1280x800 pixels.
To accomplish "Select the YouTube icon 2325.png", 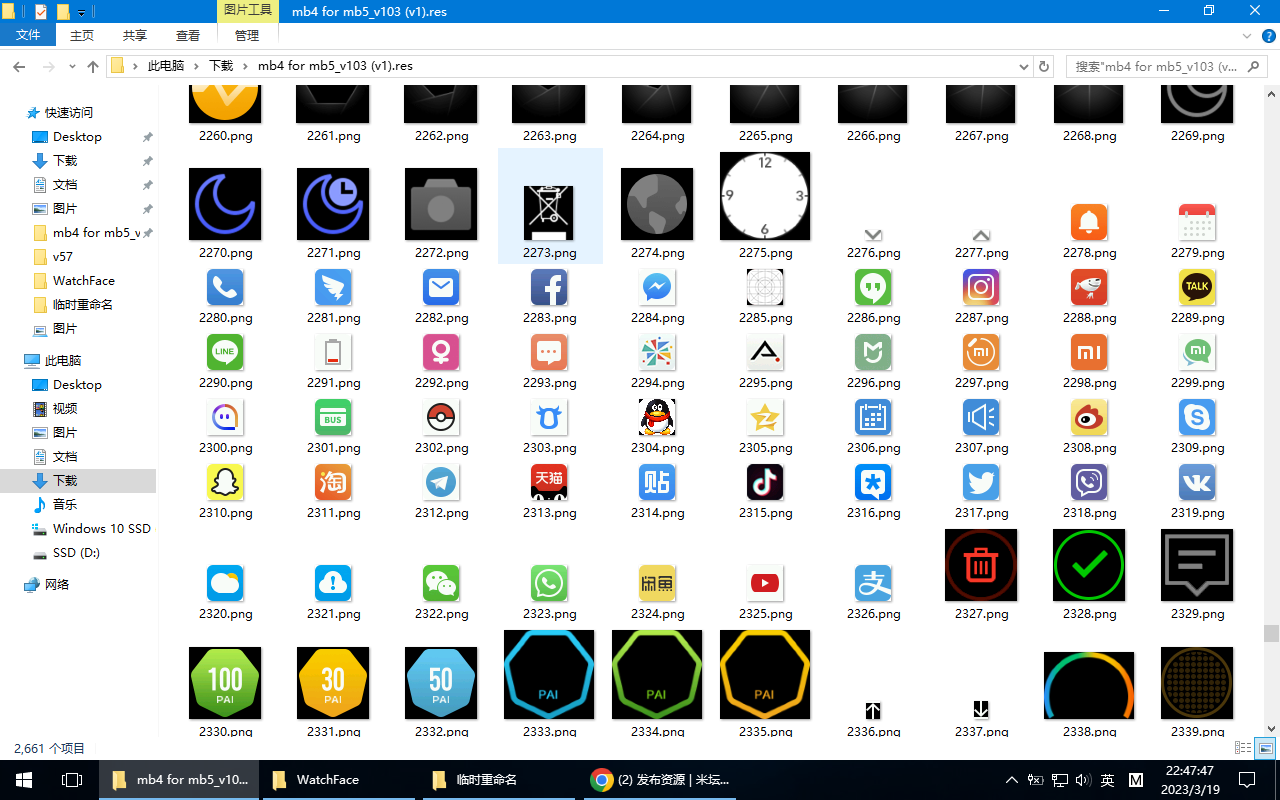I will [x=765, y=583].
